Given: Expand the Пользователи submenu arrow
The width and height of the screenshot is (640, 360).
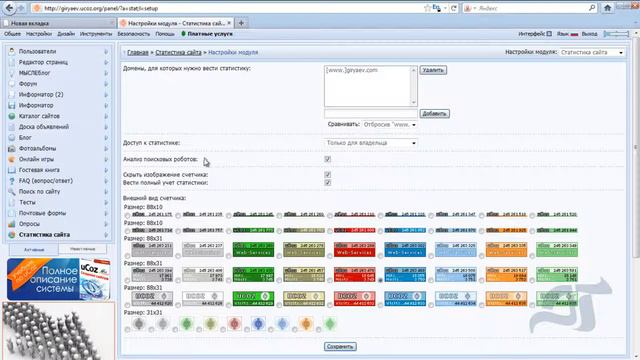Looking at the screenshot, I should [x=106, y=51].
